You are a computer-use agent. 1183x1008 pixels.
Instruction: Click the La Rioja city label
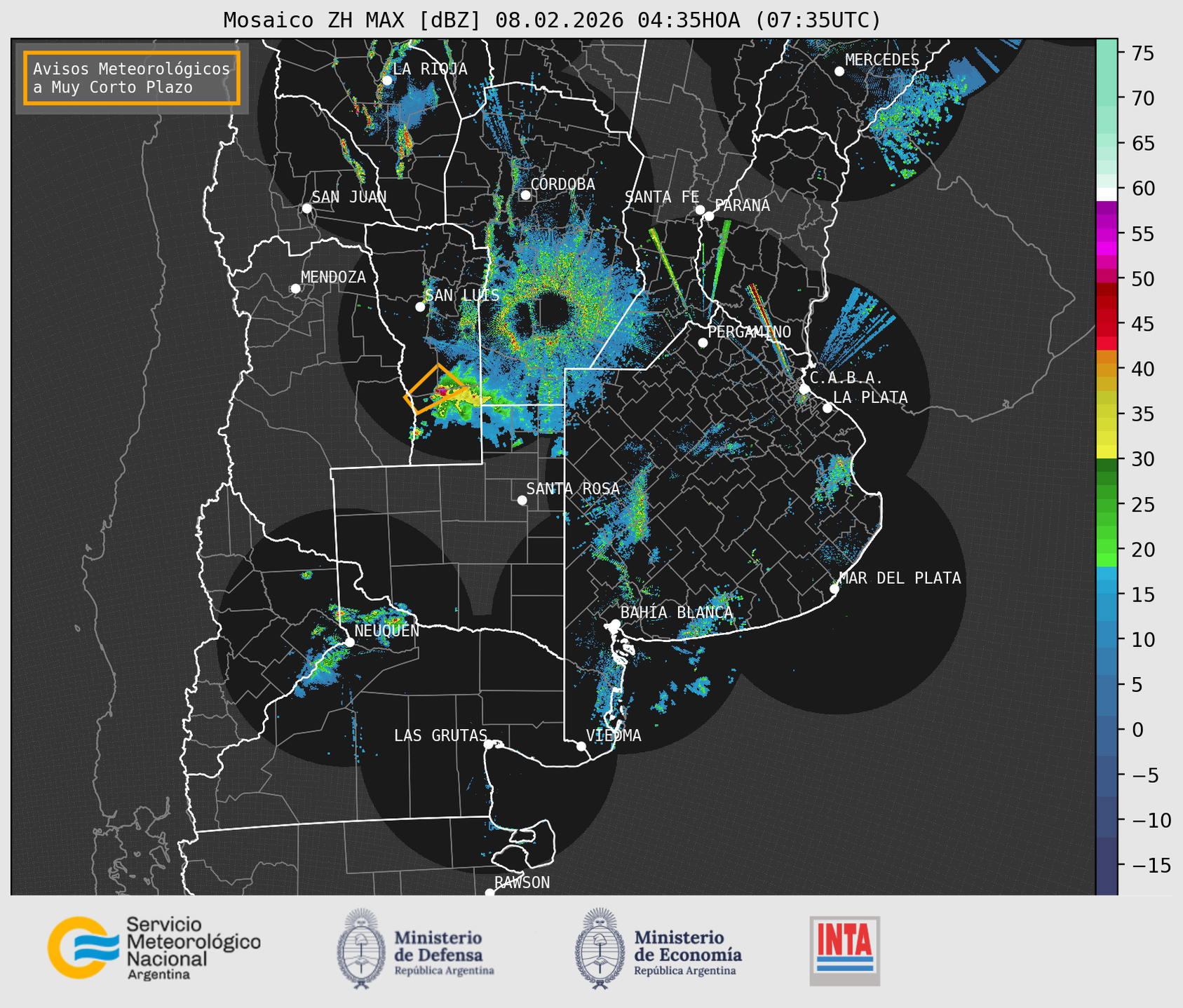tap(430, 69)
